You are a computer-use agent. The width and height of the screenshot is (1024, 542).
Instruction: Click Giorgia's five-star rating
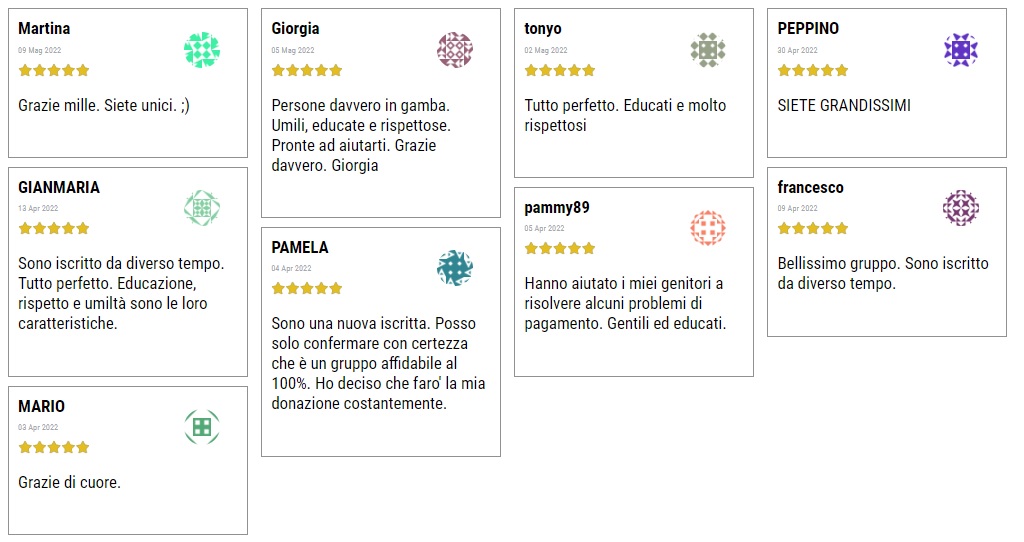307,70
